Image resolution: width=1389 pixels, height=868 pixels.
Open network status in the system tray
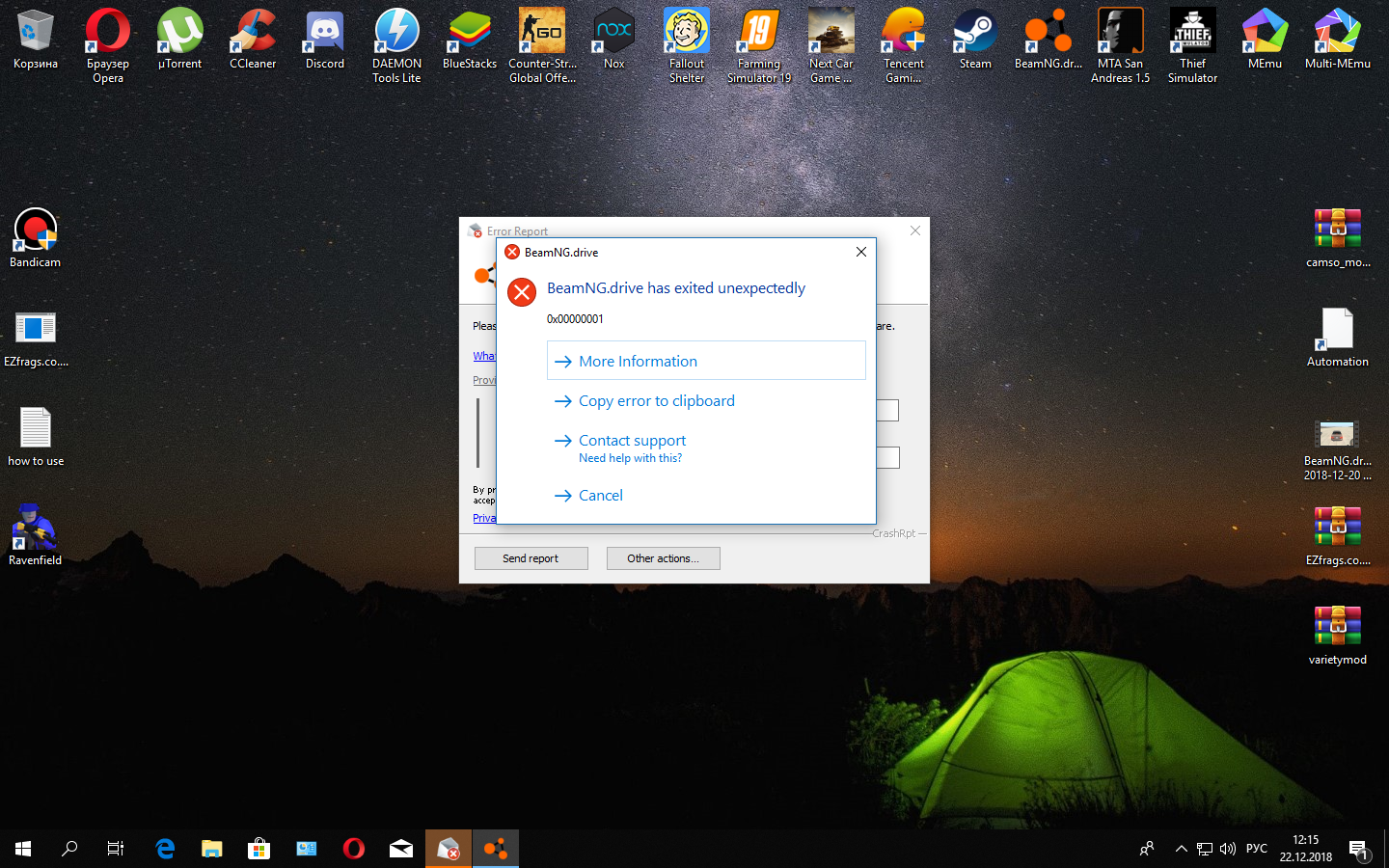click(x=1205, y=849)
